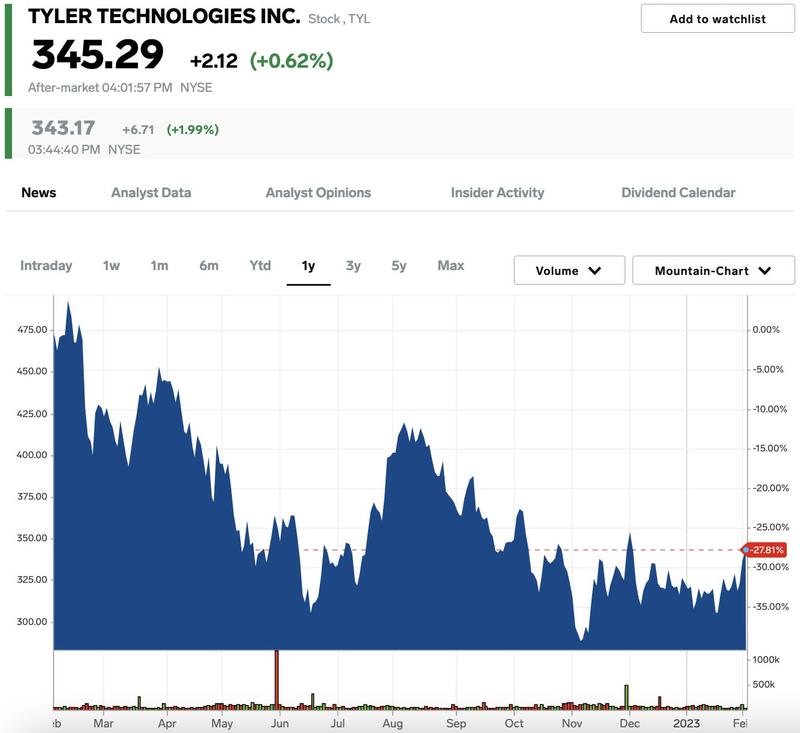
Task: Click the -10.00% percentage axis label
Action: 769,409
